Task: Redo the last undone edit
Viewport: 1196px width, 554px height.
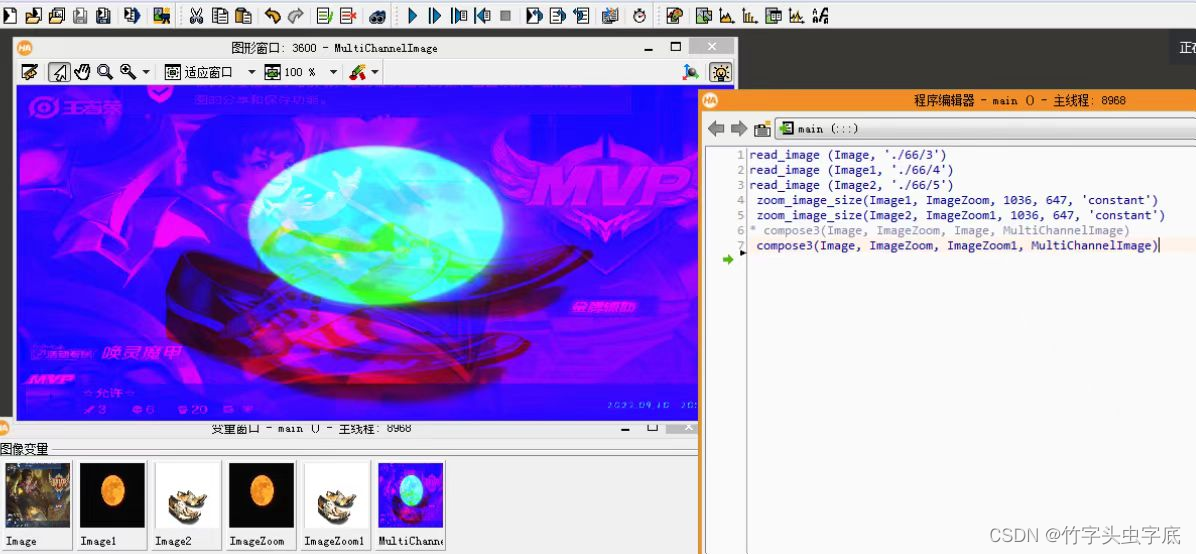Action: click(296, 15)
